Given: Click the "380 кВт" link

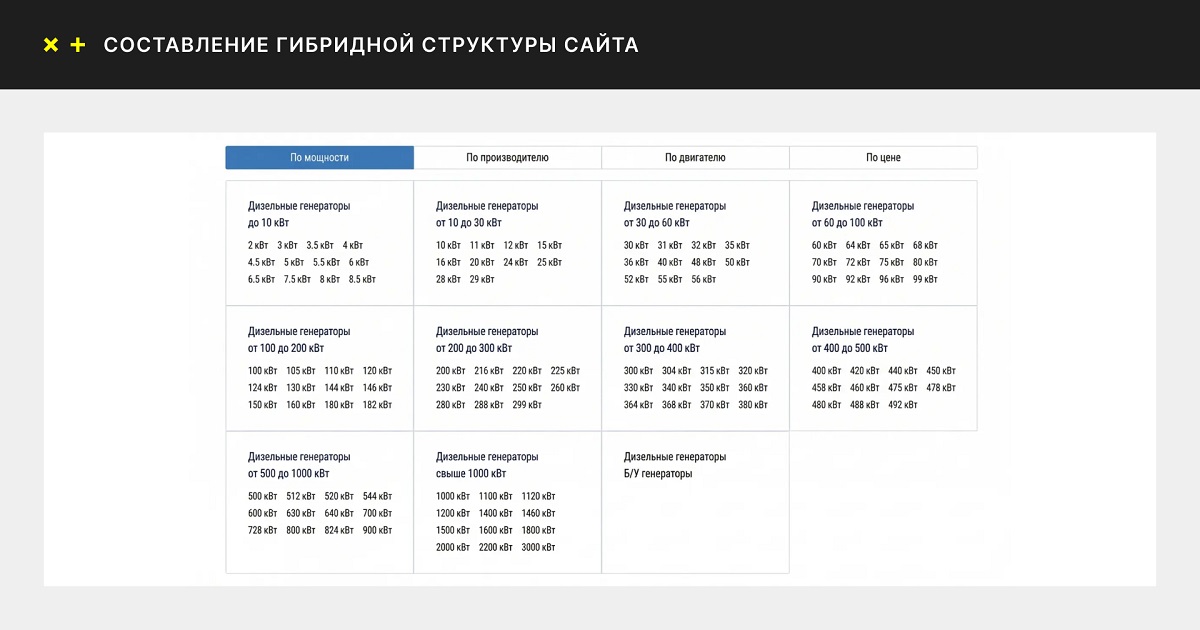Looking at the screenshot, I should click(753, 405).
